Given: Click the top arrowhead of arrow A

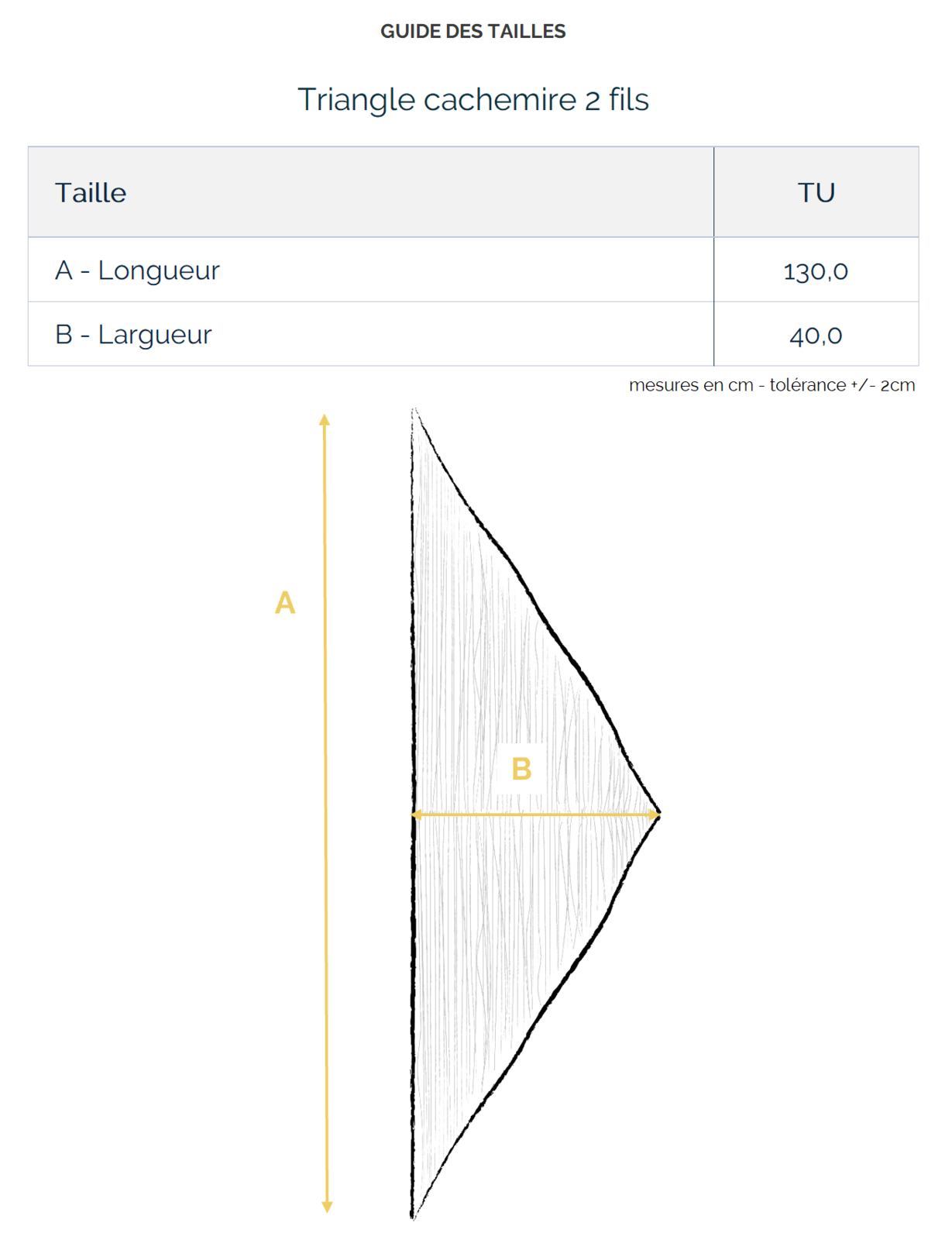Looking at the screenshot, I should tap(325, 419).
